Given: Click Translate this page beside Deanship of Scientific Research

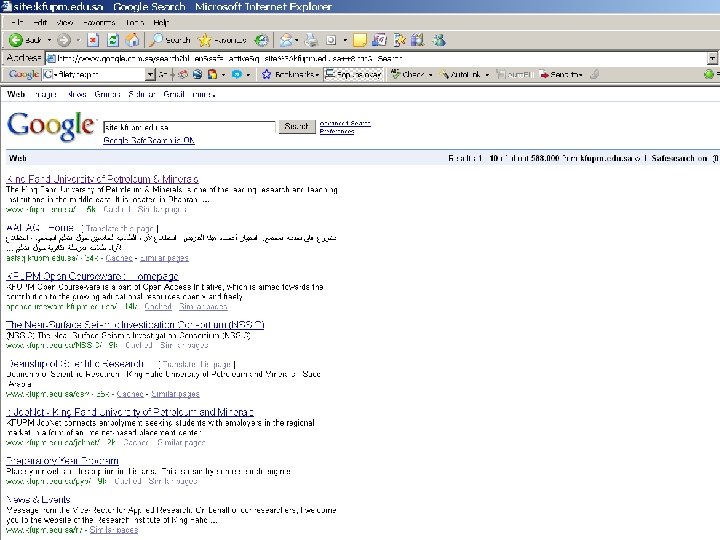Looking at the screenshot, I should tap(197, 365).
